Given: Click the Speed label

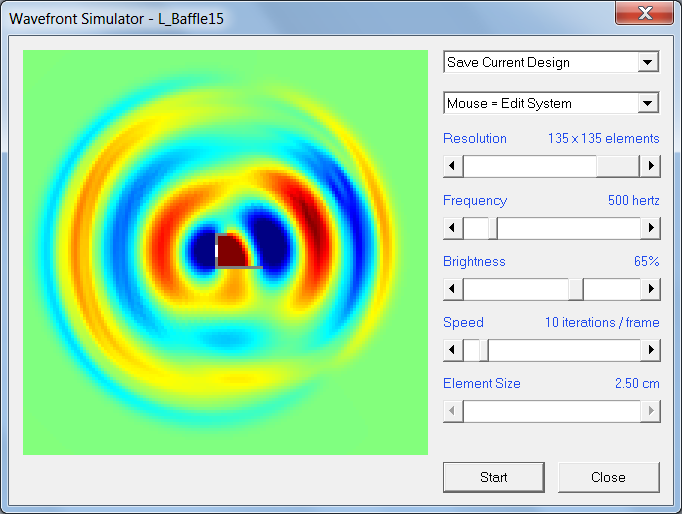Looking at the screenshot, I should point(463,322).
